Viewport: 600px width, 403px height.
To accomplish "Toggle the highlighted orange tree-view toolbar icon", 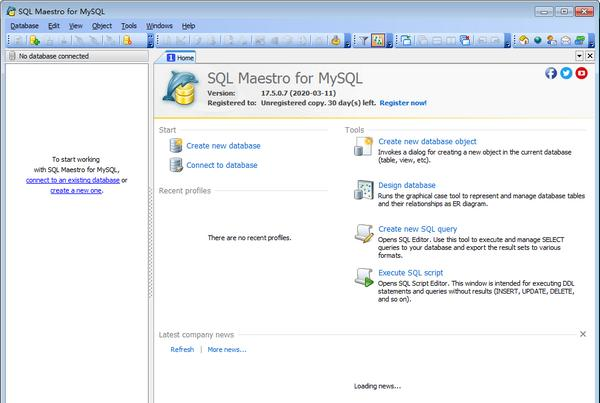I will pyautogui.click(x=378, y=40).
